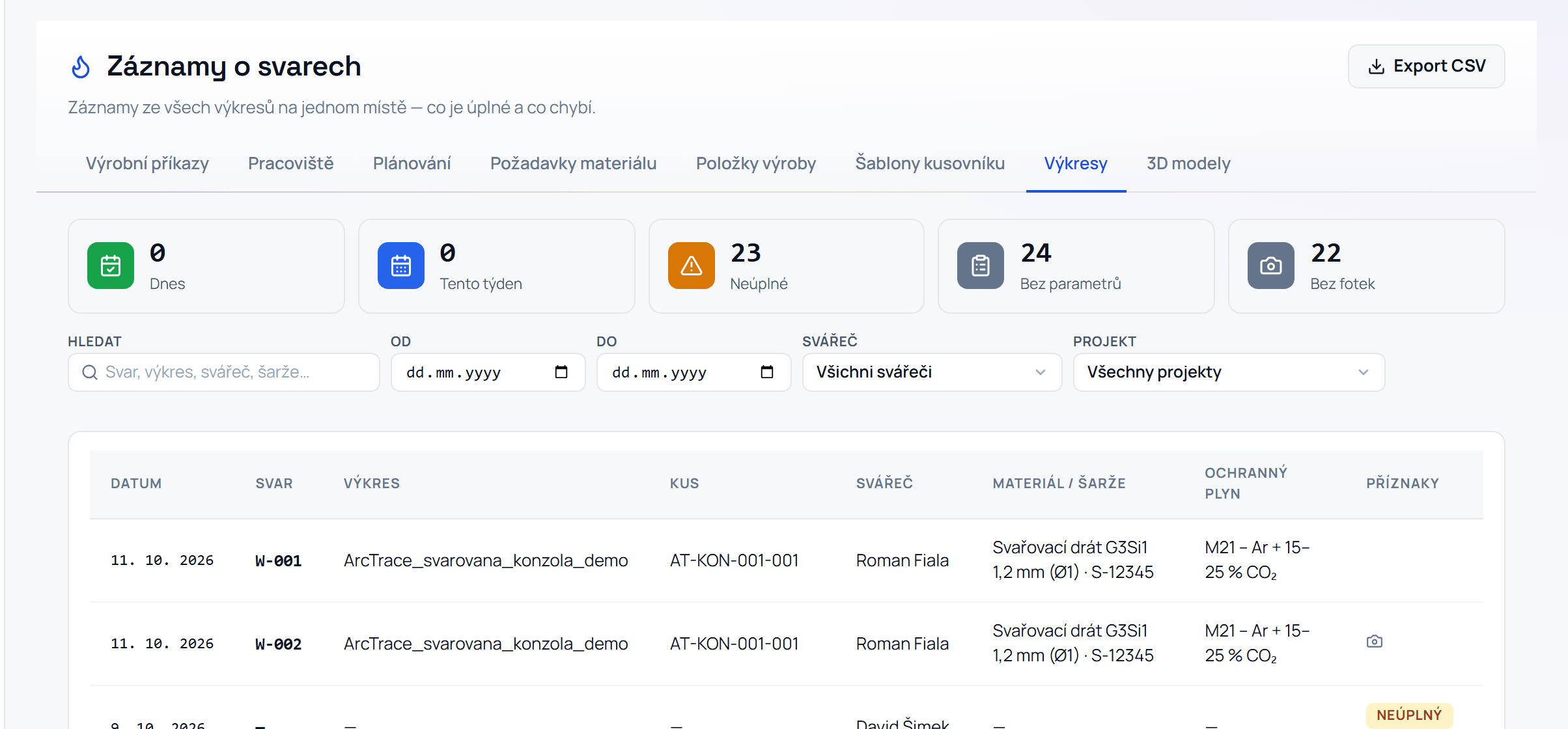Filter by the 22 Bez fotek card
This screenshot has width=1568, height=729.
(x=1367, y=266)
